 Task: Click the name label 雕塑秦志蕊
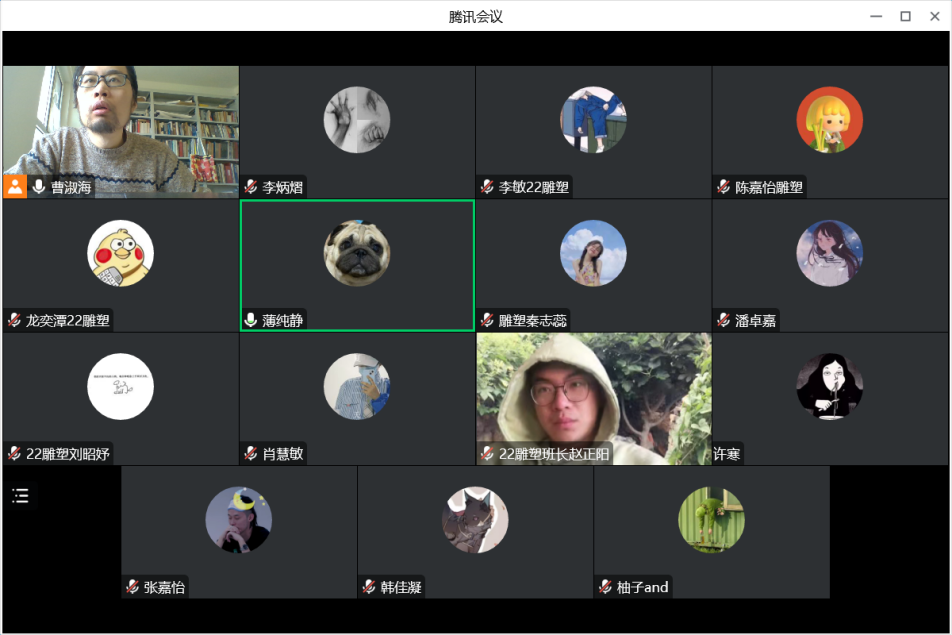(x=533, y=320)
